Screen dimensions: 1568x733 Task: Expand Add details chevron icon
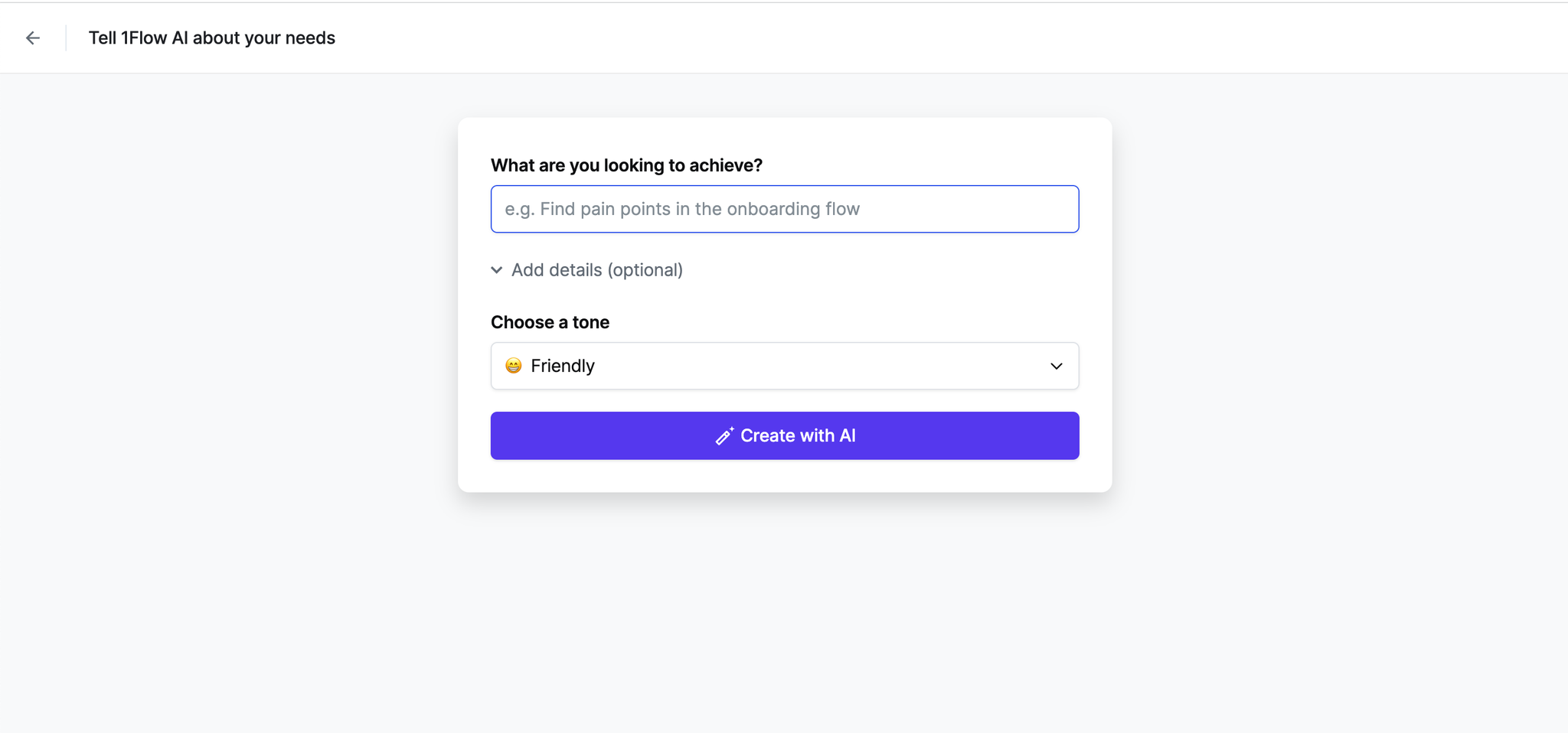(496, 270)
